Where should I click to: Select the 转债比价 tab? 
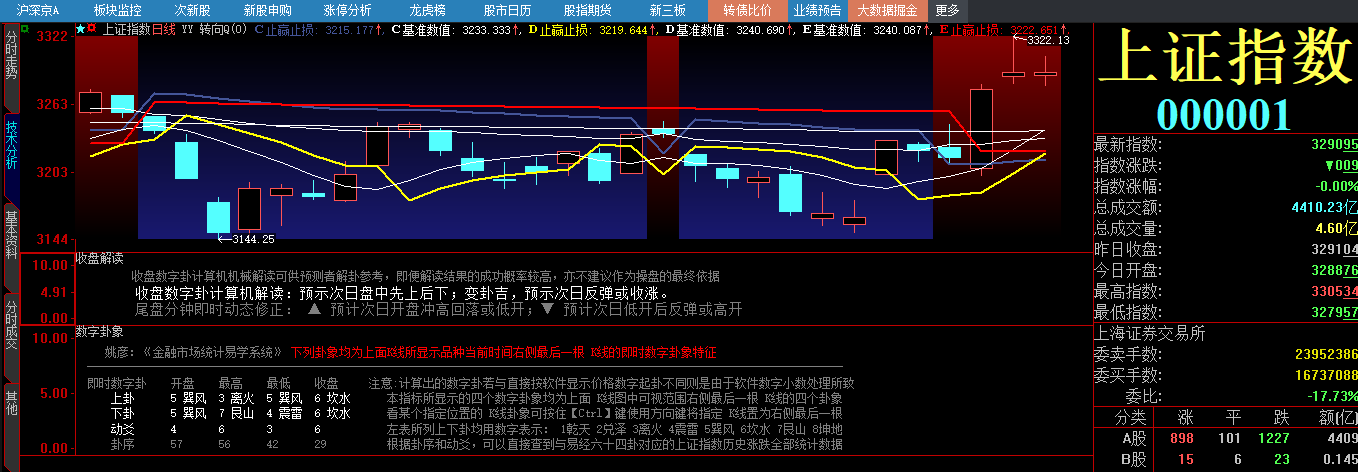747,10
